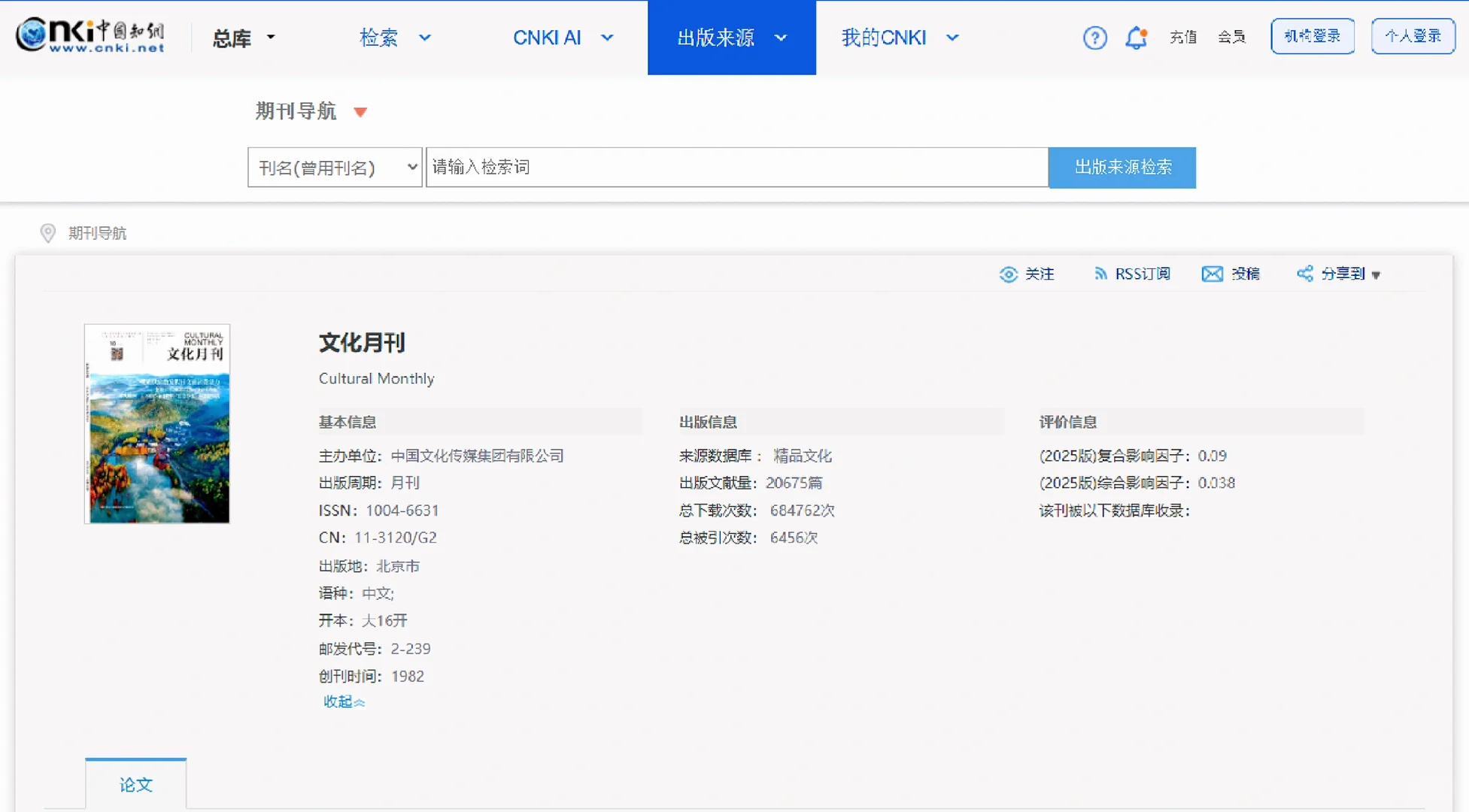
Task: Follow the journal via 关注 eye icon
Action: 1009,274
